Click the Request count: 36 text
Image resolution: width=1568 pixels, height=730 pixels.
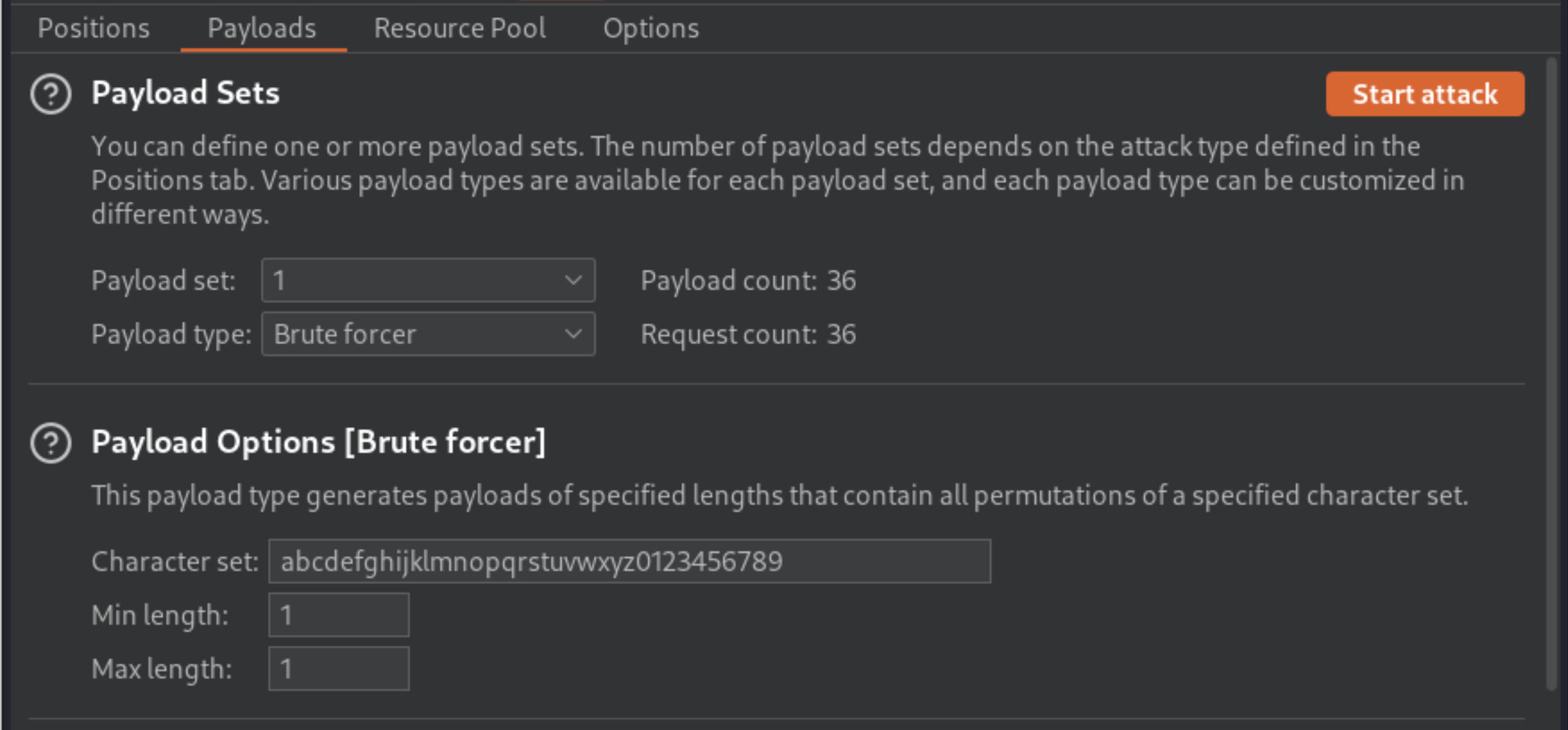(748, 334)
